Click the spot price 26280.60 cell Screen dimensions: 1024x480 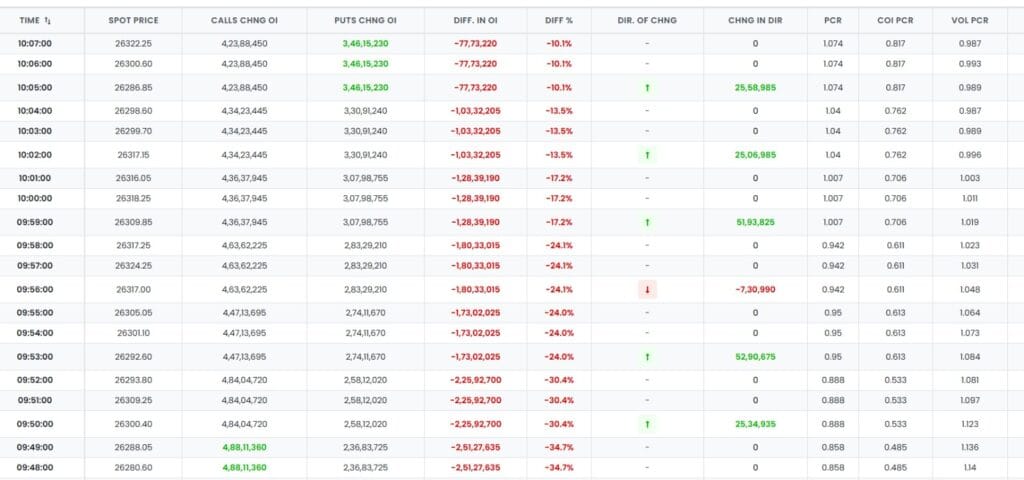point(133,467)
